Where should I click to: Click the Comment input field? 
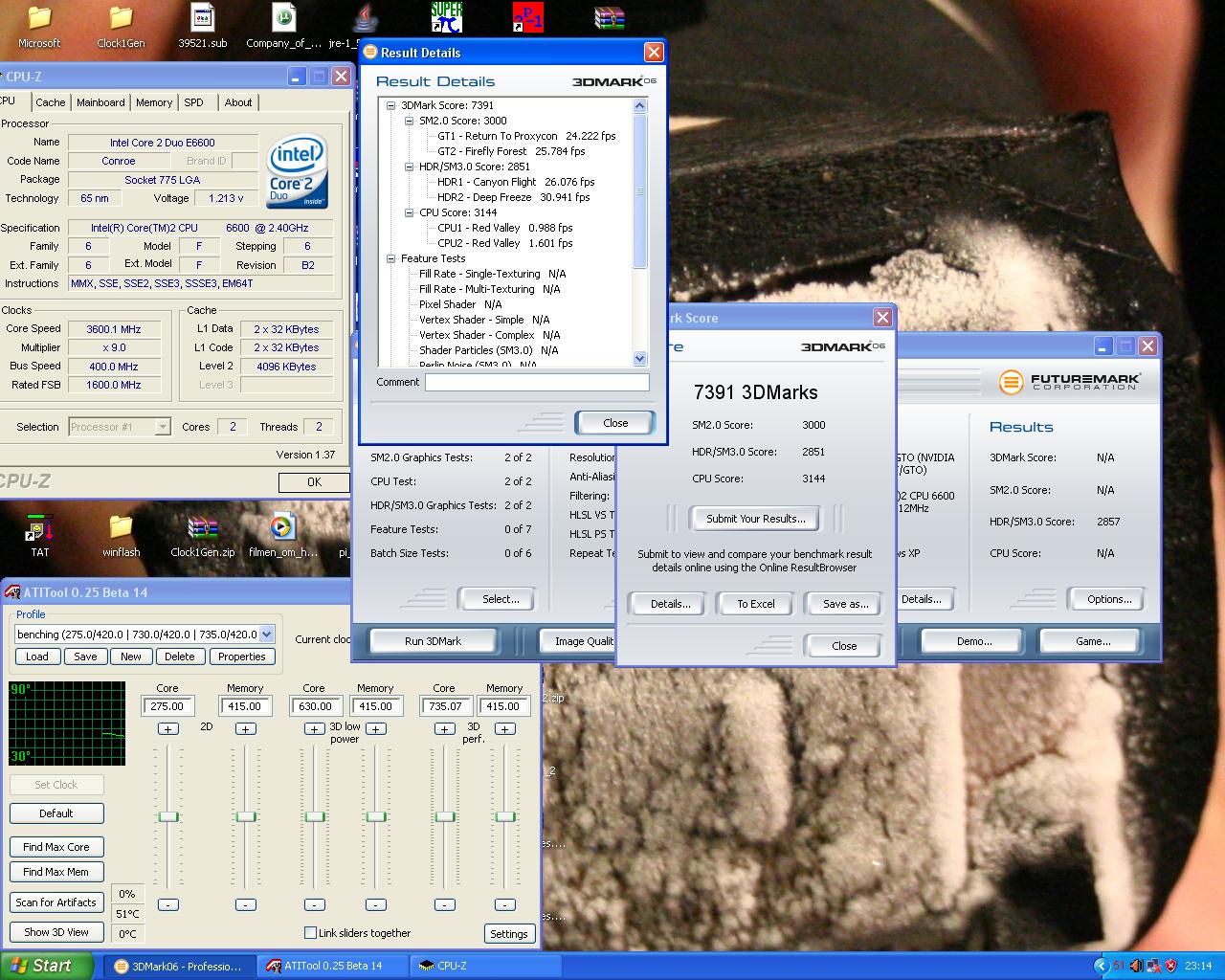pyautogui.click(x=537, y=382)
